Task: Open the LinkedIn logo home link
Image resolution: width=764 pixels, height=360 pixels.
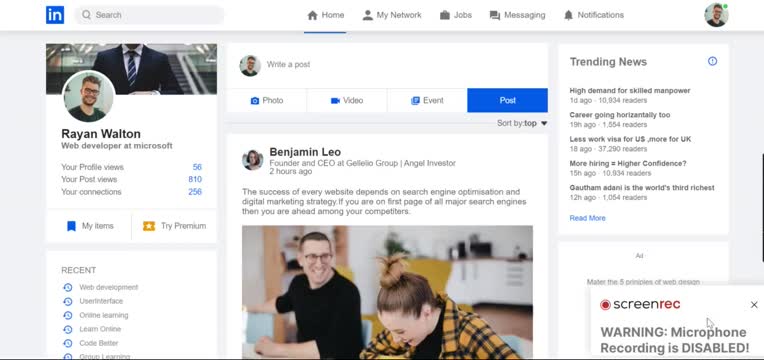Action: click(55, 15)
